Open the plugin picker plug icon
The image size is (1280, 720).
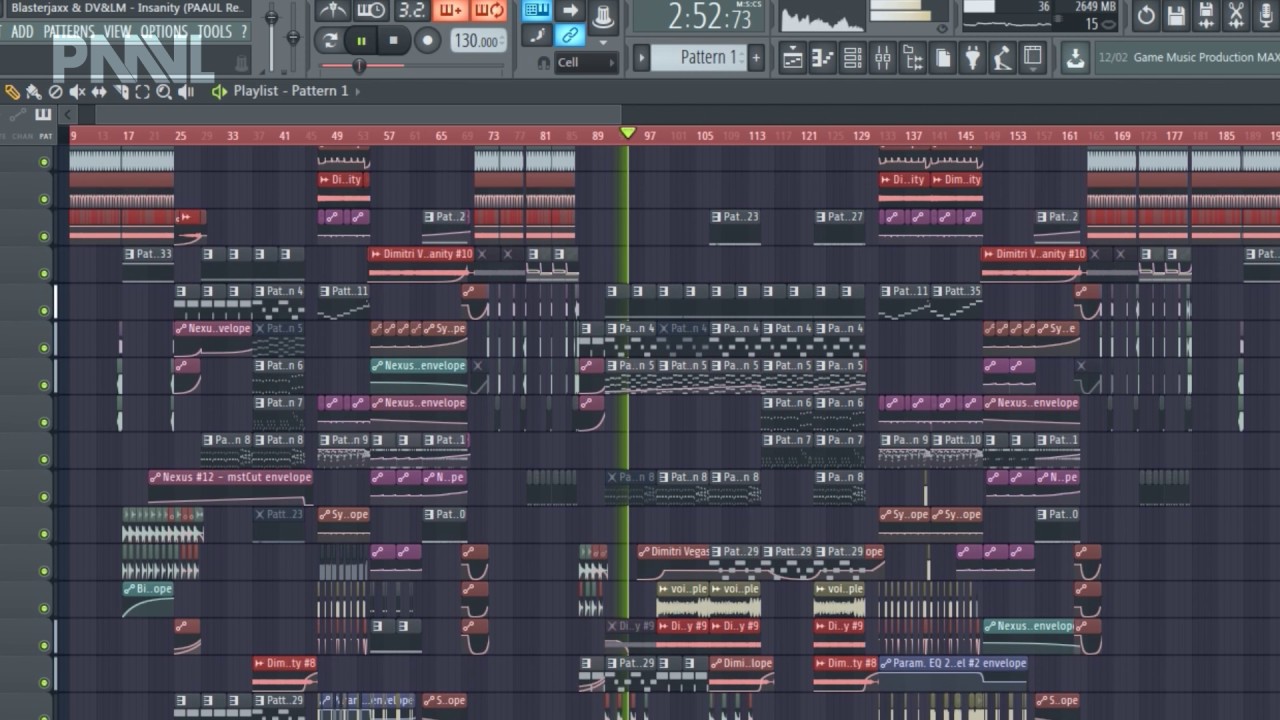tap(972, 58)
